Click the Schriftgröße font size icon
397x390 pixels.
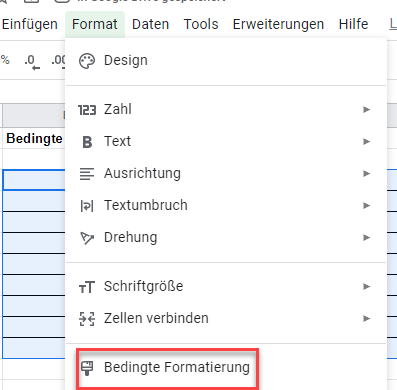[x=87, y=287]
